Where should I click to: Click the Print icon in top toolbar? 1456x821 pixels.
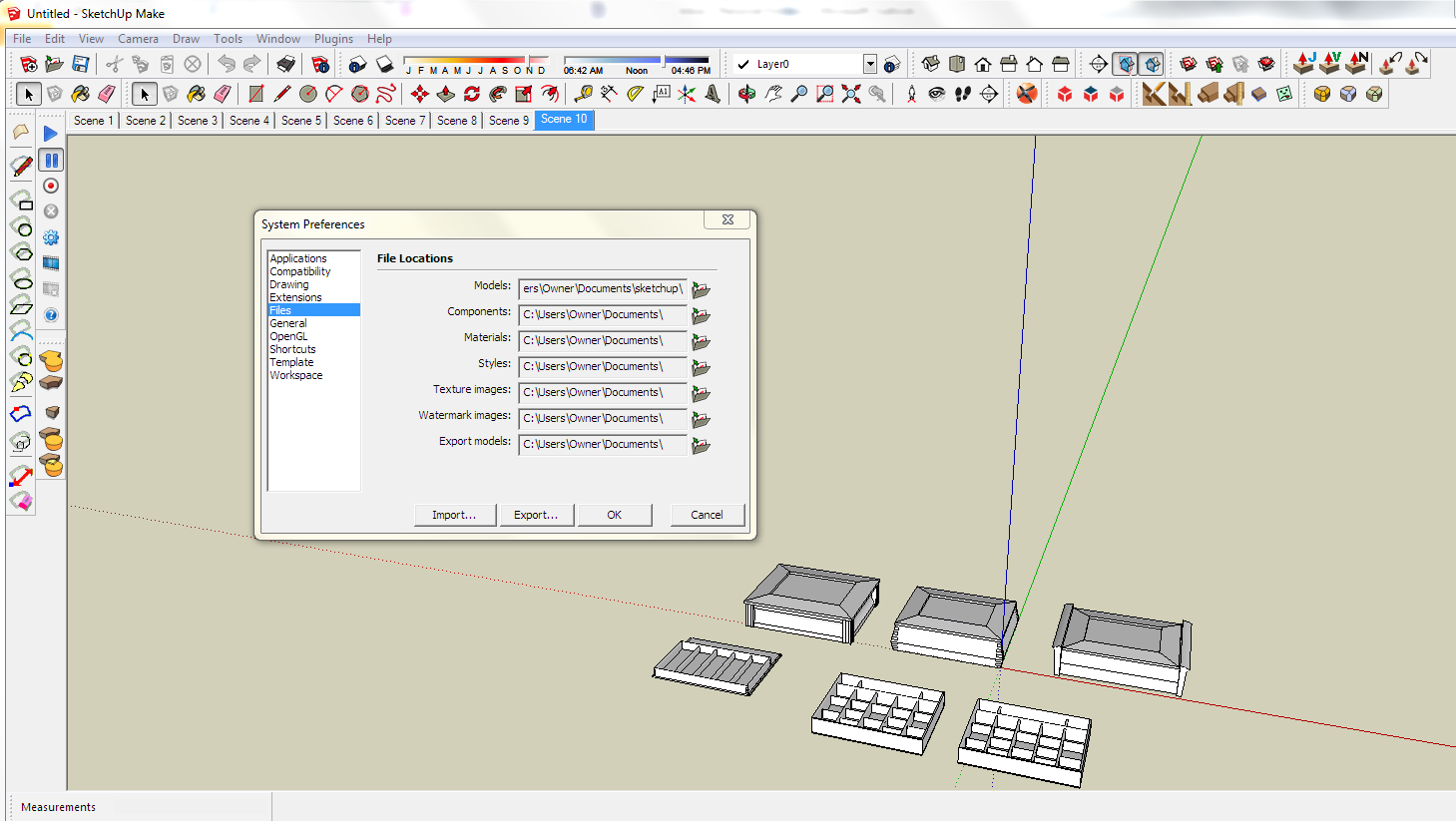(x=286, y=64)
